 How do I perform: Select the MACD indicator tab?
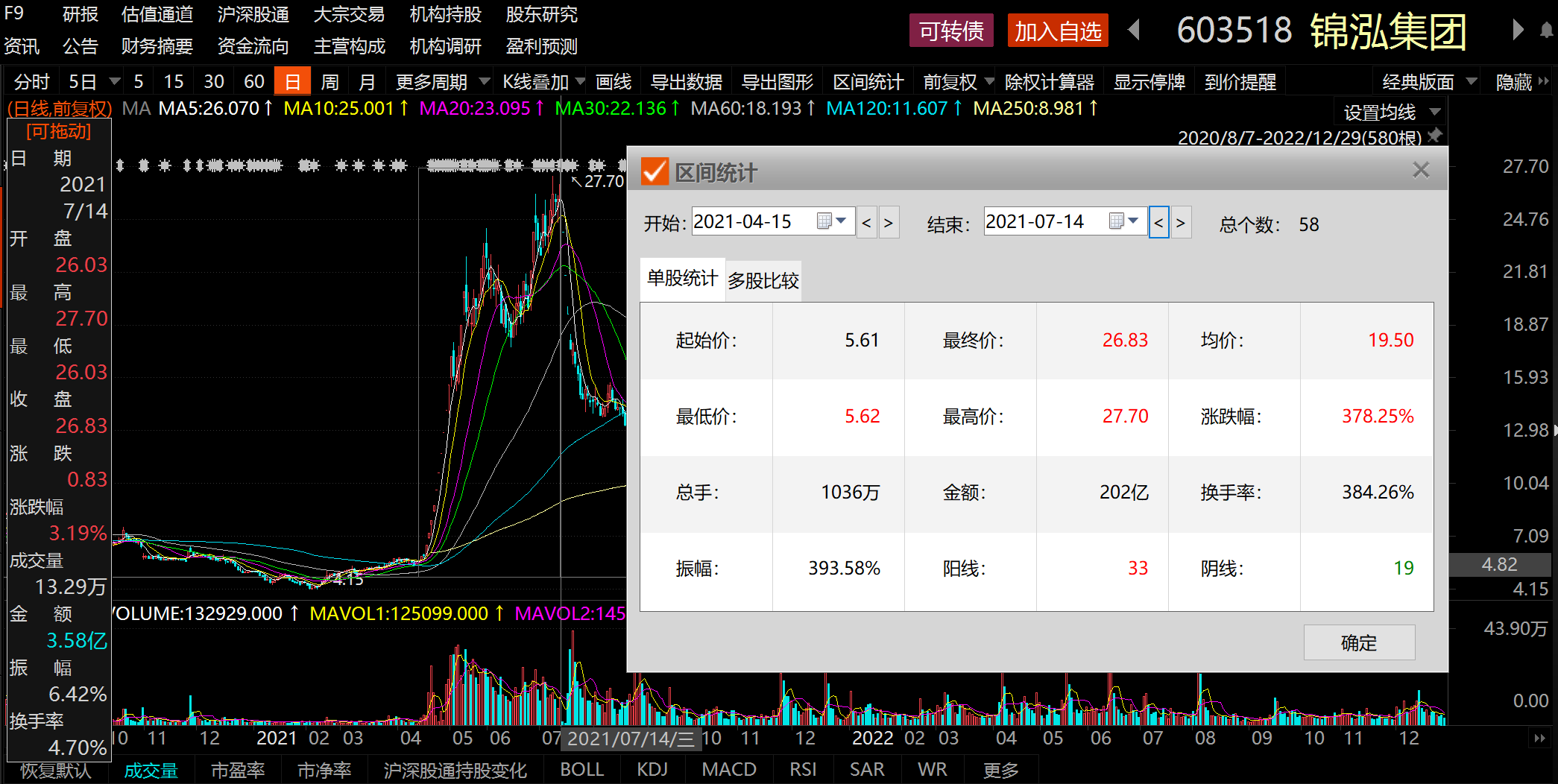[x=728, y=769]
